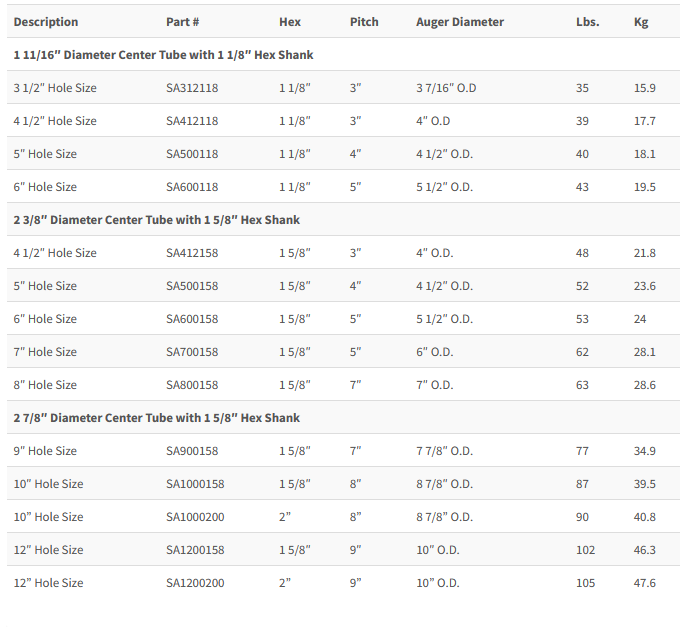Select part number SA1200200

point(195,583)
